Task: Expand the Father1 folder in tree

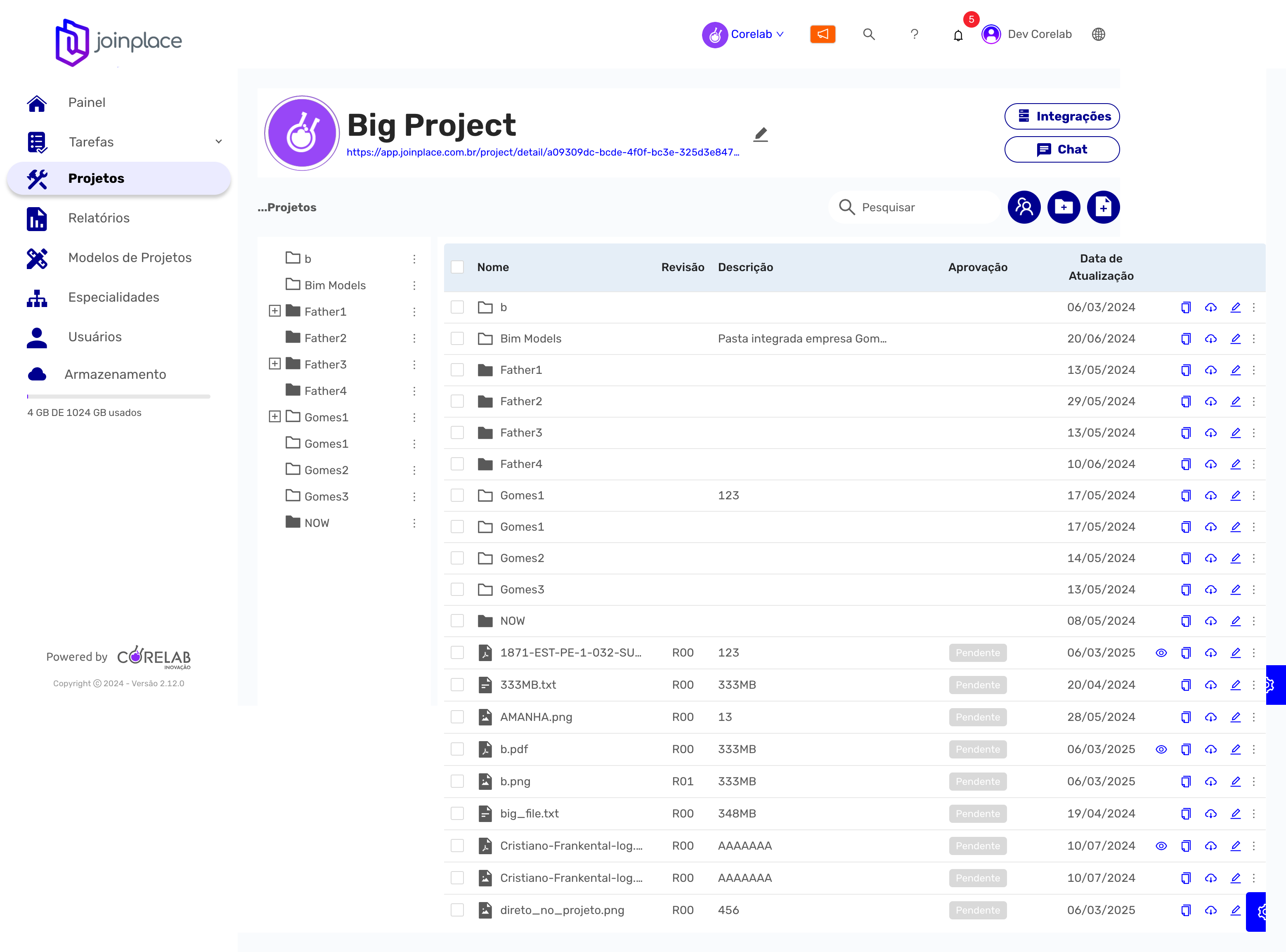Action: tap(274, 311)
